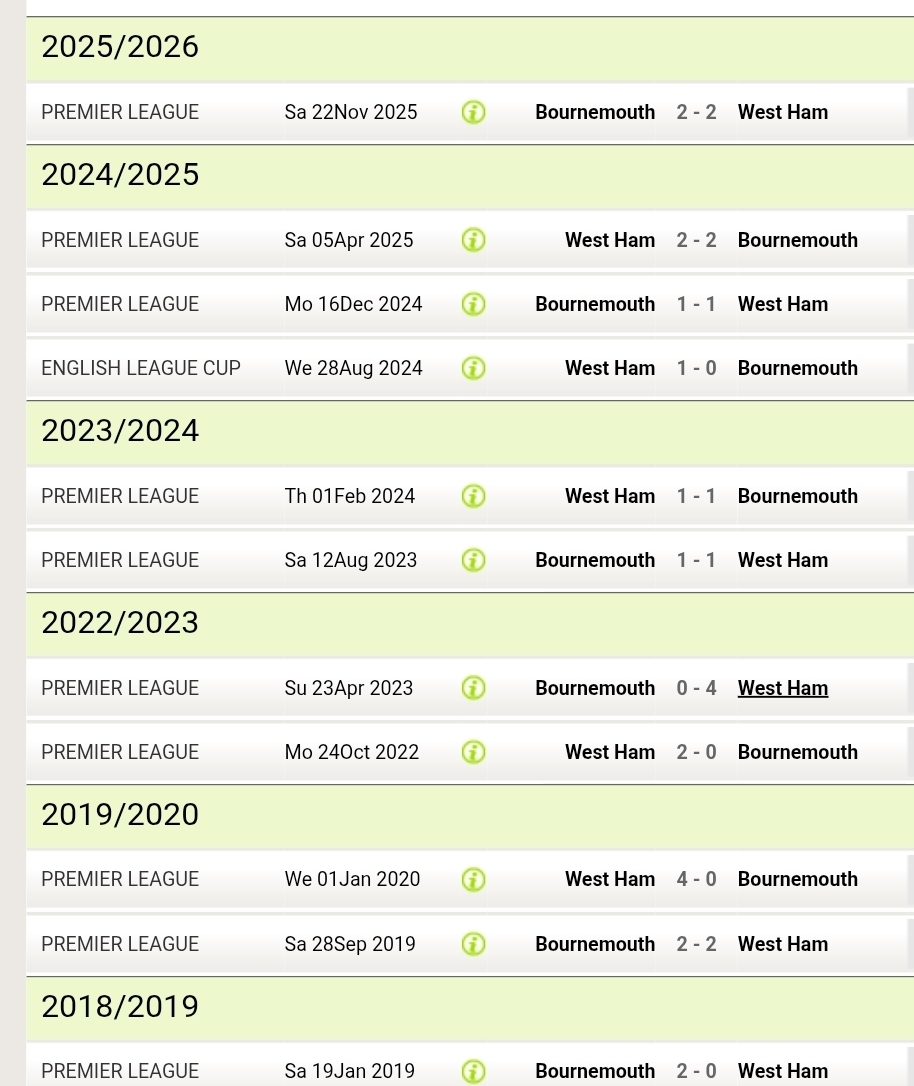This screenshot has width=914, height=1086.
Task: Open info icon for 22 Nov 2025 match
Action: 474,112
